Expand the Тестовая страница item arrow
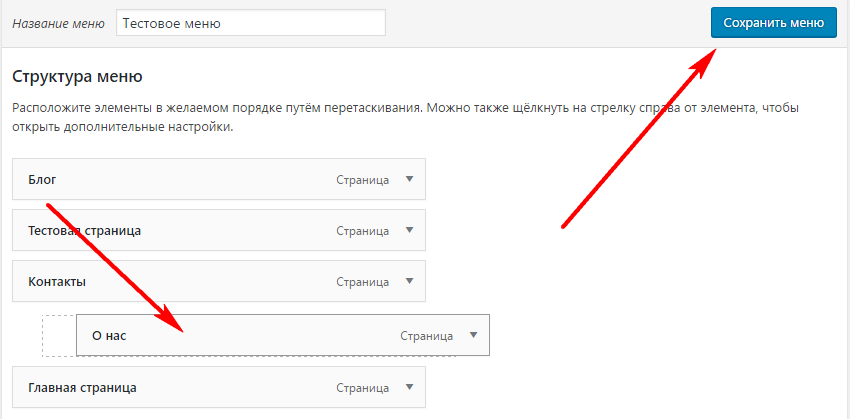This screenshot has height=419, width=850. point(409,230)
